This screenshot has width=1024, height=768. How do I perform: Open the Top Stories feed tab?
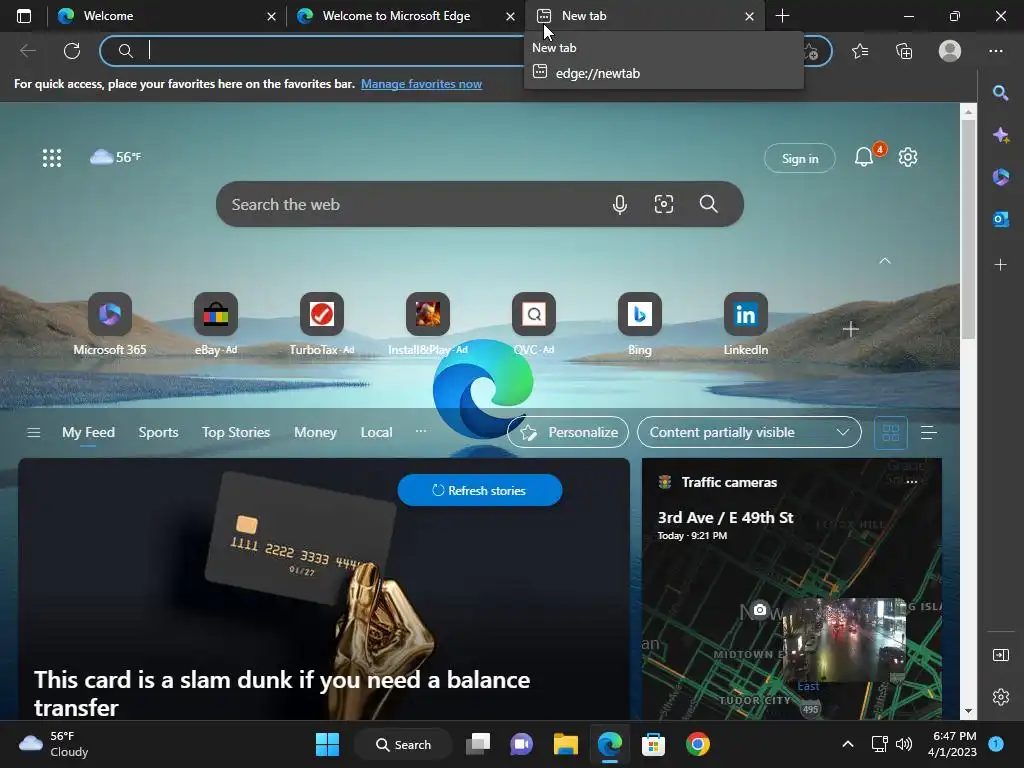236,432
